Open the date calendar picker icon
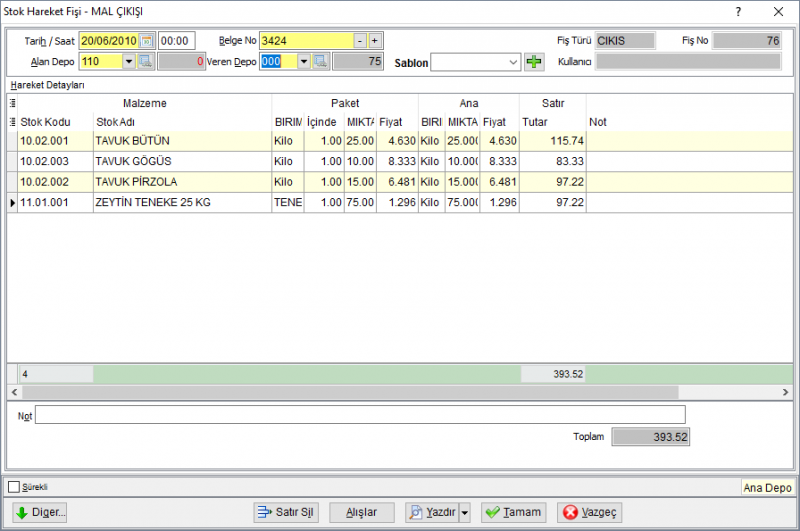This screenshot has height=531, width=800. click(147, 41)
